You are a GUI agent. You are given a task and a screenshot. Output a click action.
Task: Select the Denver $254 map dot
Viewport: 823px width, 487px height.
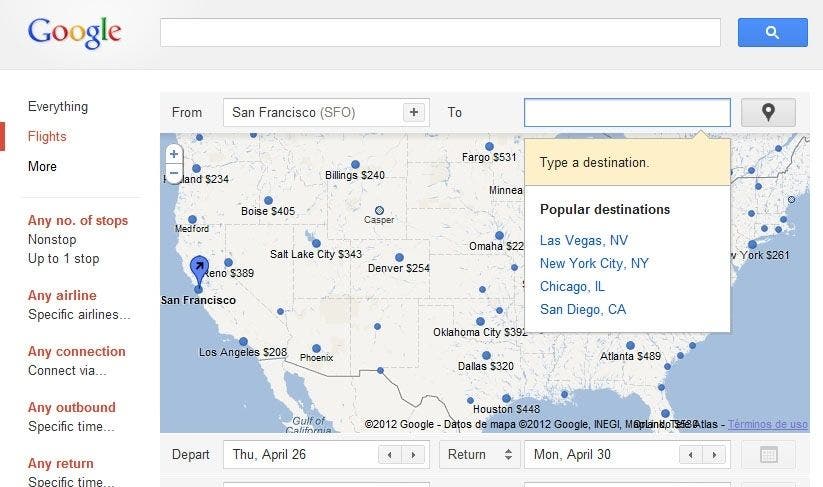[399, 258]
